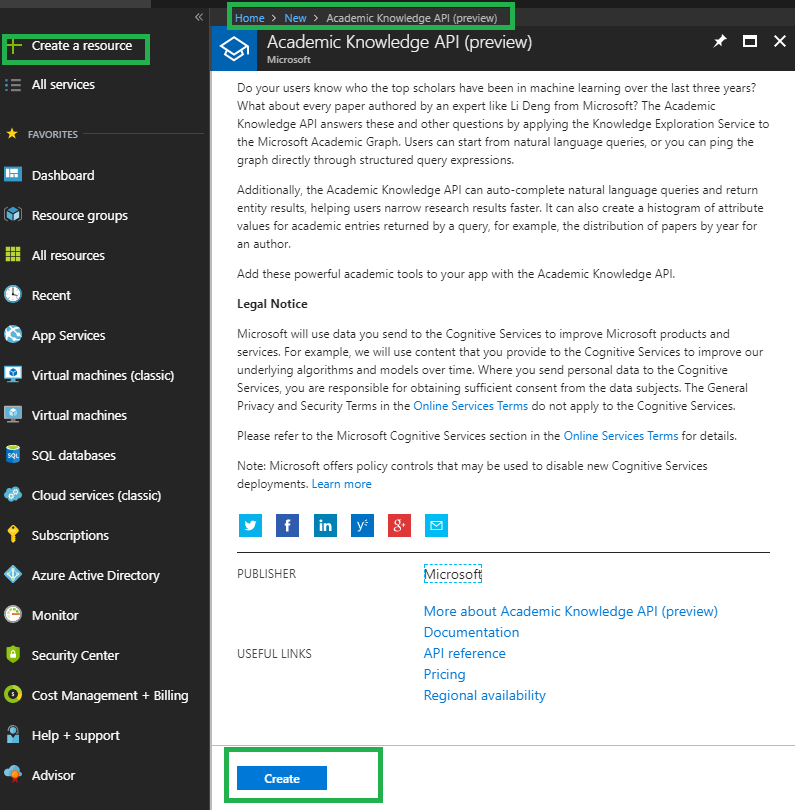Open the API reference link
The height and width of the screenshot is (810, 795).
pyautogui.click(x=464, y=653)
